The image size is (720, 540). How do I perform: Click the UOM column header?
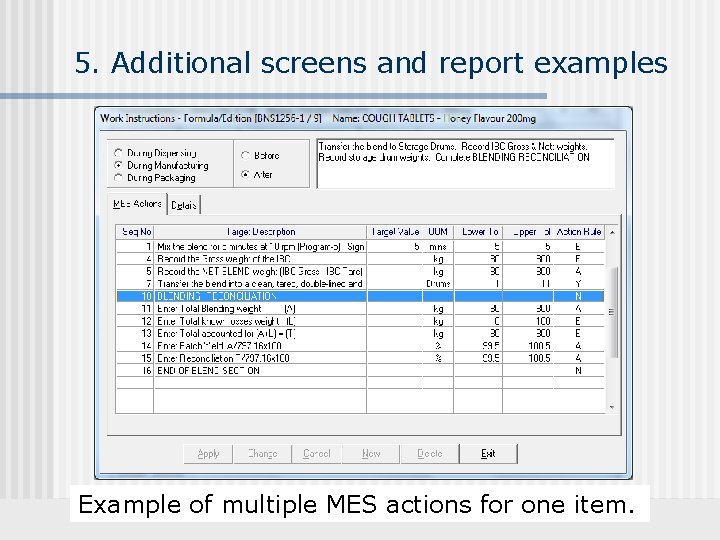438,232
